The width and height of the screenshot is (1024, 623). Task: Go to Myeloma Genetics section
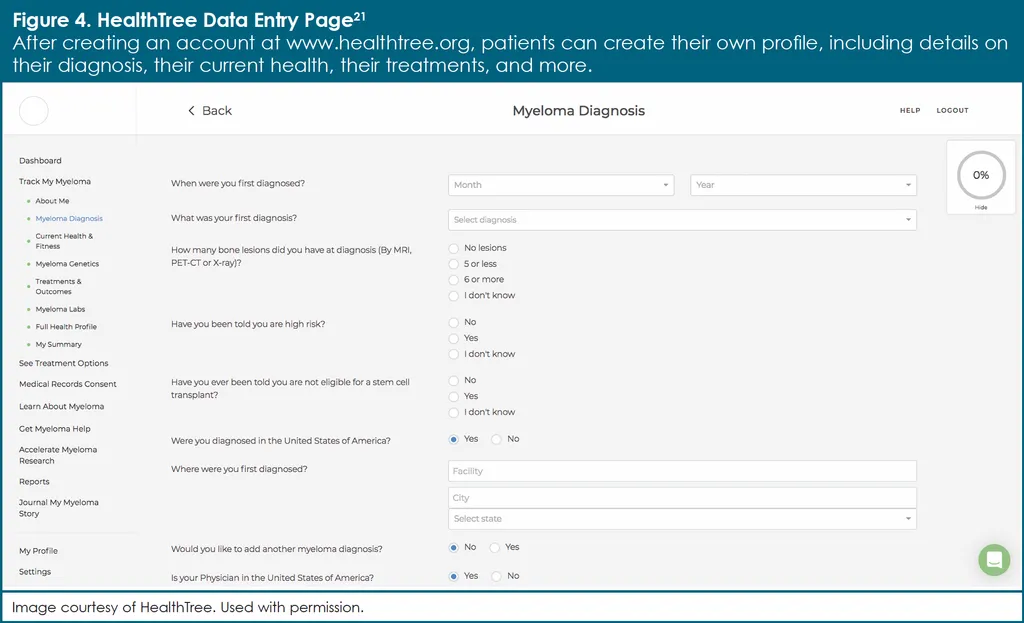tap(67, 264)
